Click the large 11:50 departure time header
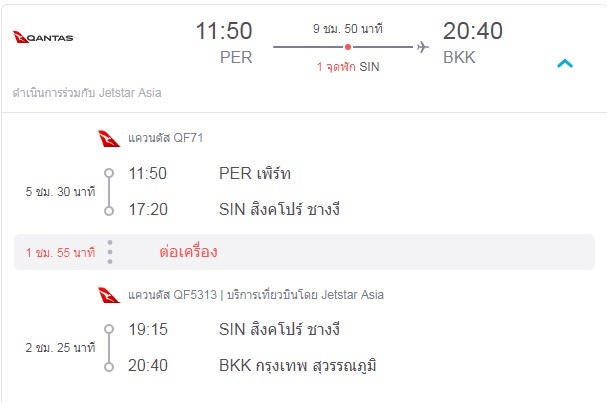The height and width of the screenshot is (403, 607). pos(224,31)
